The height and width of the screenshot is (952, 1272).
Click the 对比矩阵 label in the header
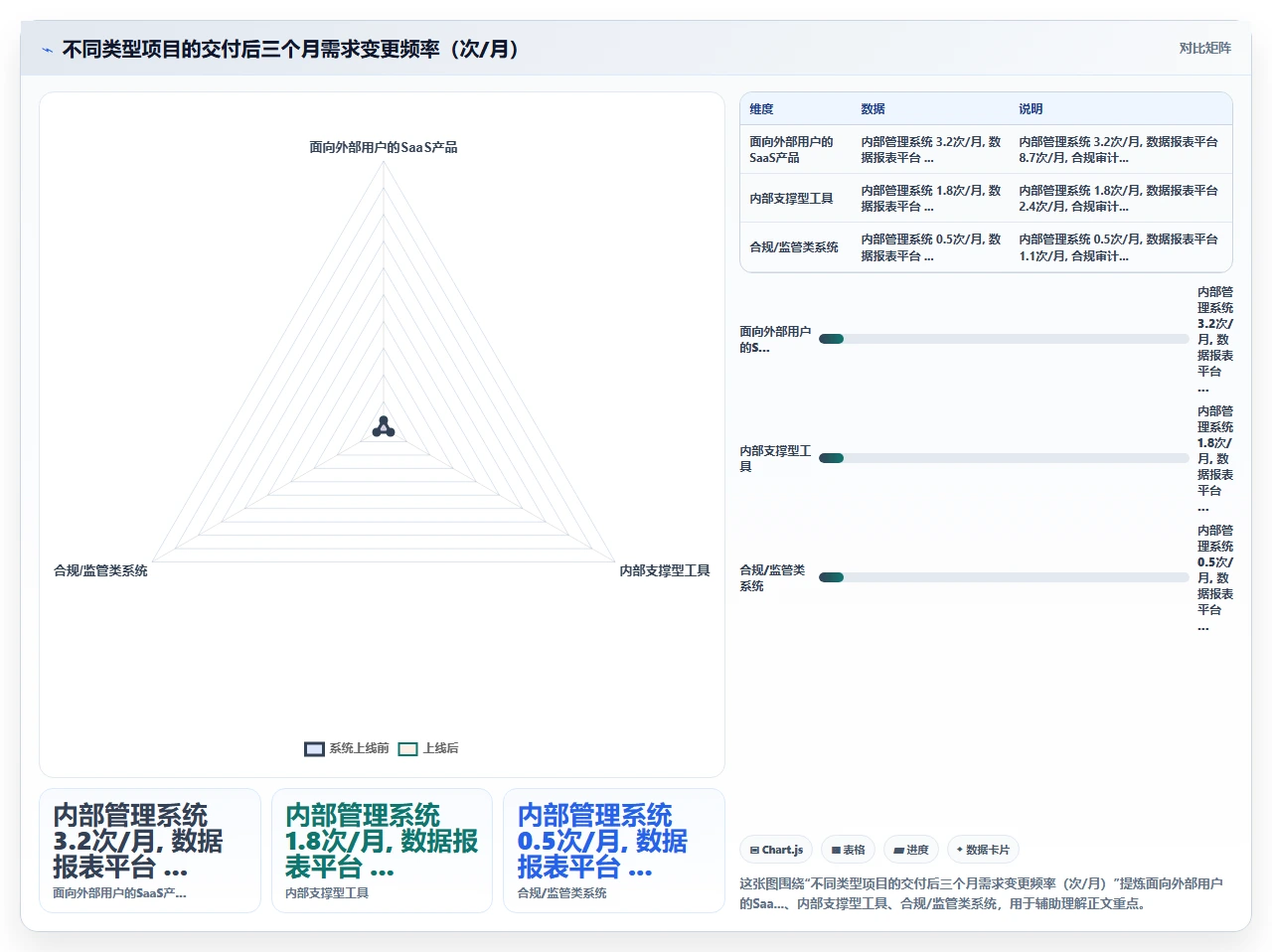tap(1204, 48)
